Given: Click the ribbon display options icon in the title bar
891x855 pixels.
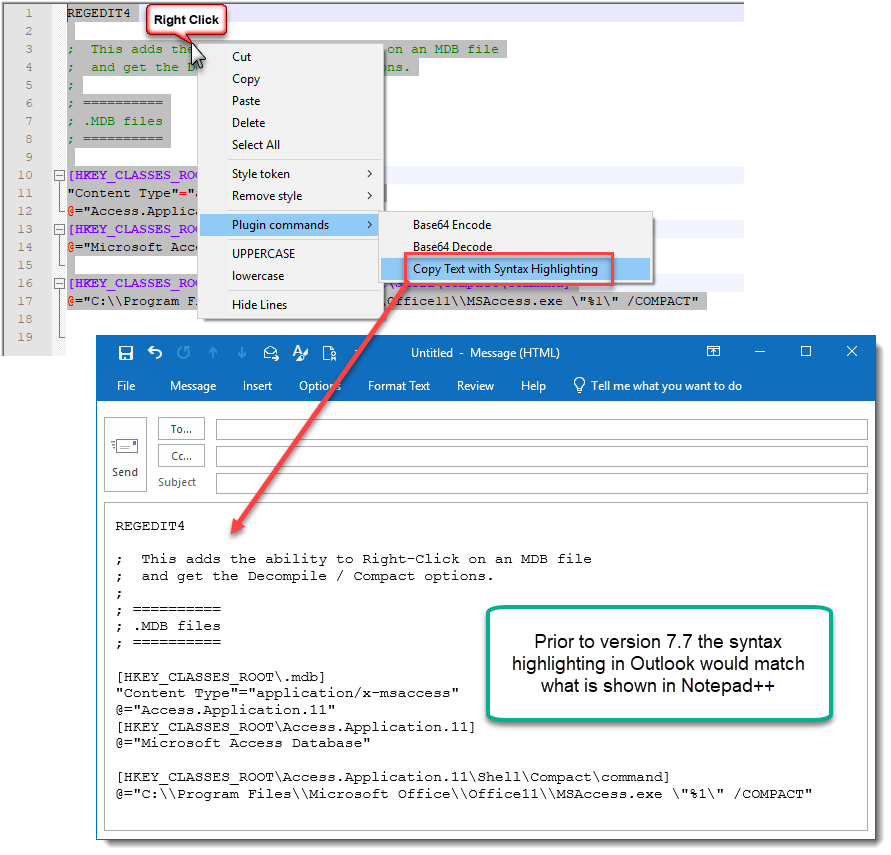Looking at the screenshot, I should (713, 352).
